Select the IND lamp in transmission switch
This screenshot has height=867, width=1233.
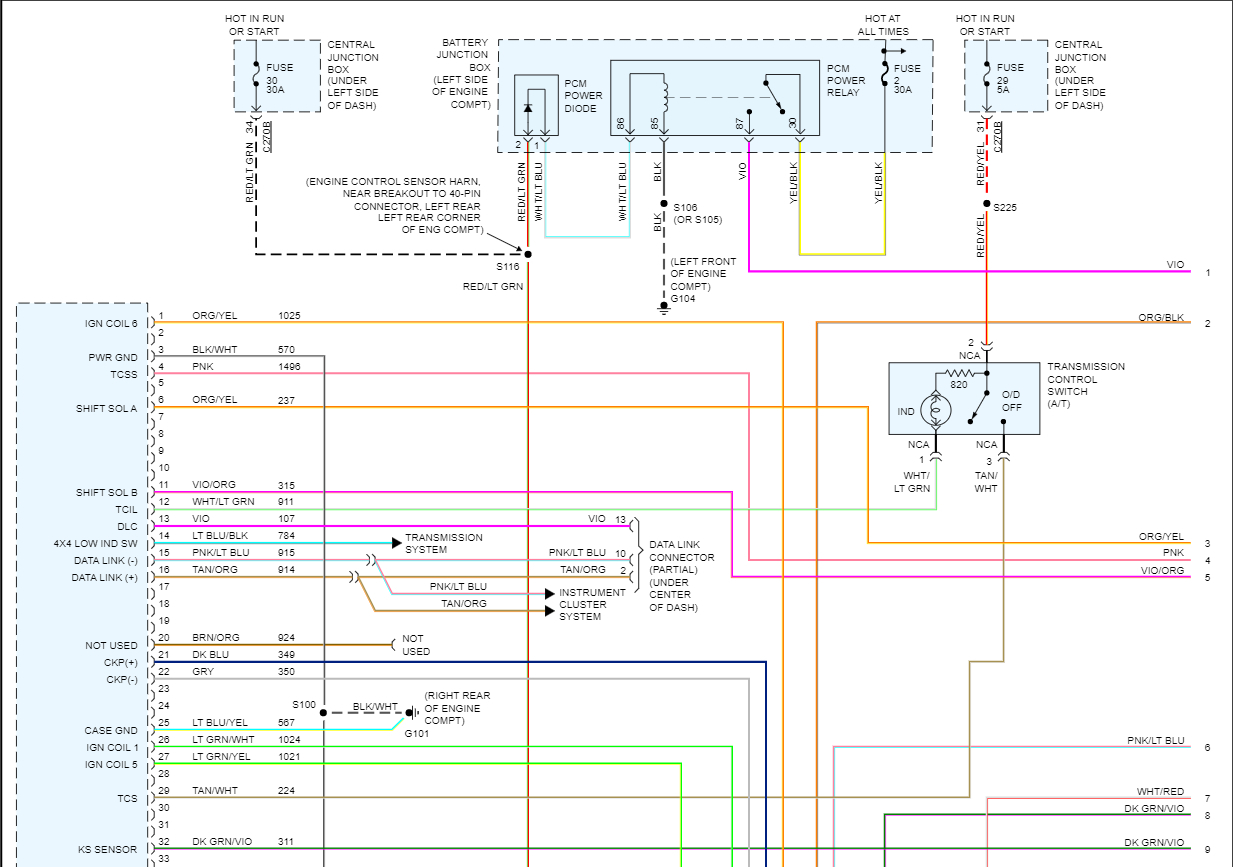click(x=937, y=410)
